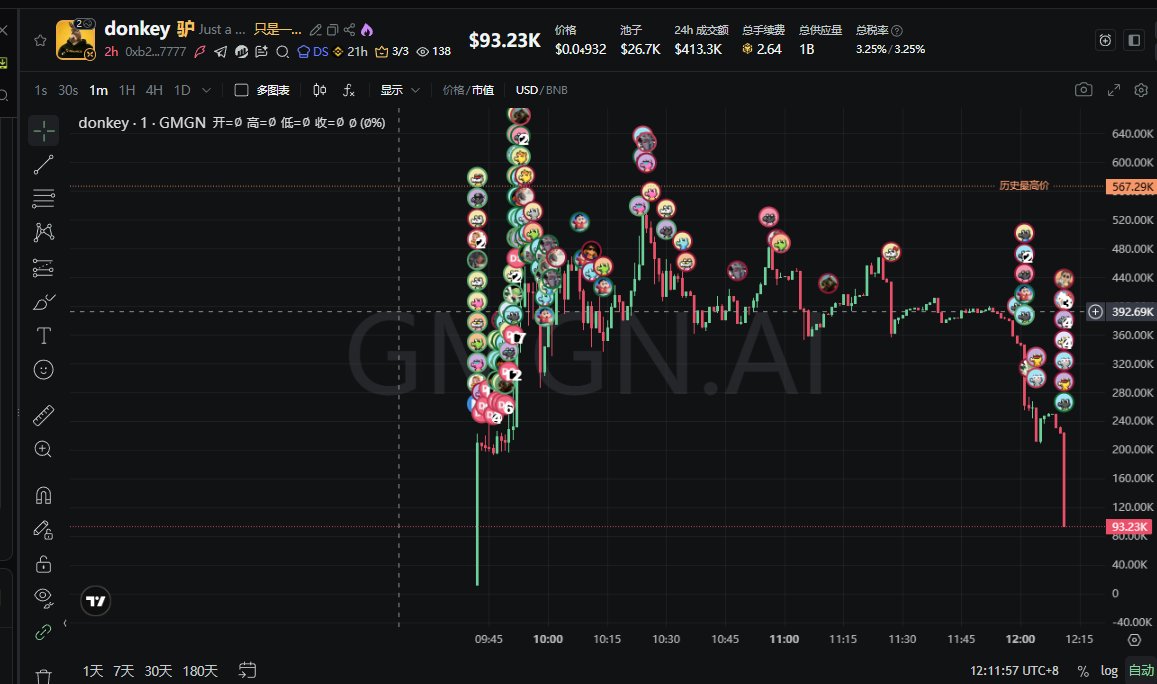Click the purple flame icon
The height and width of the screenshot is (684, 1157).
(367, 30)
